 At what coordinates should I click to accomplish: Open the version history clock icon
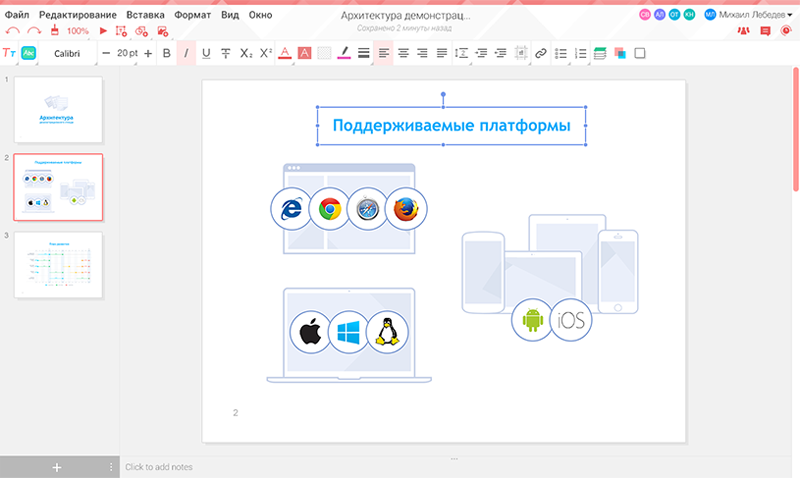[x=786, y=31]
